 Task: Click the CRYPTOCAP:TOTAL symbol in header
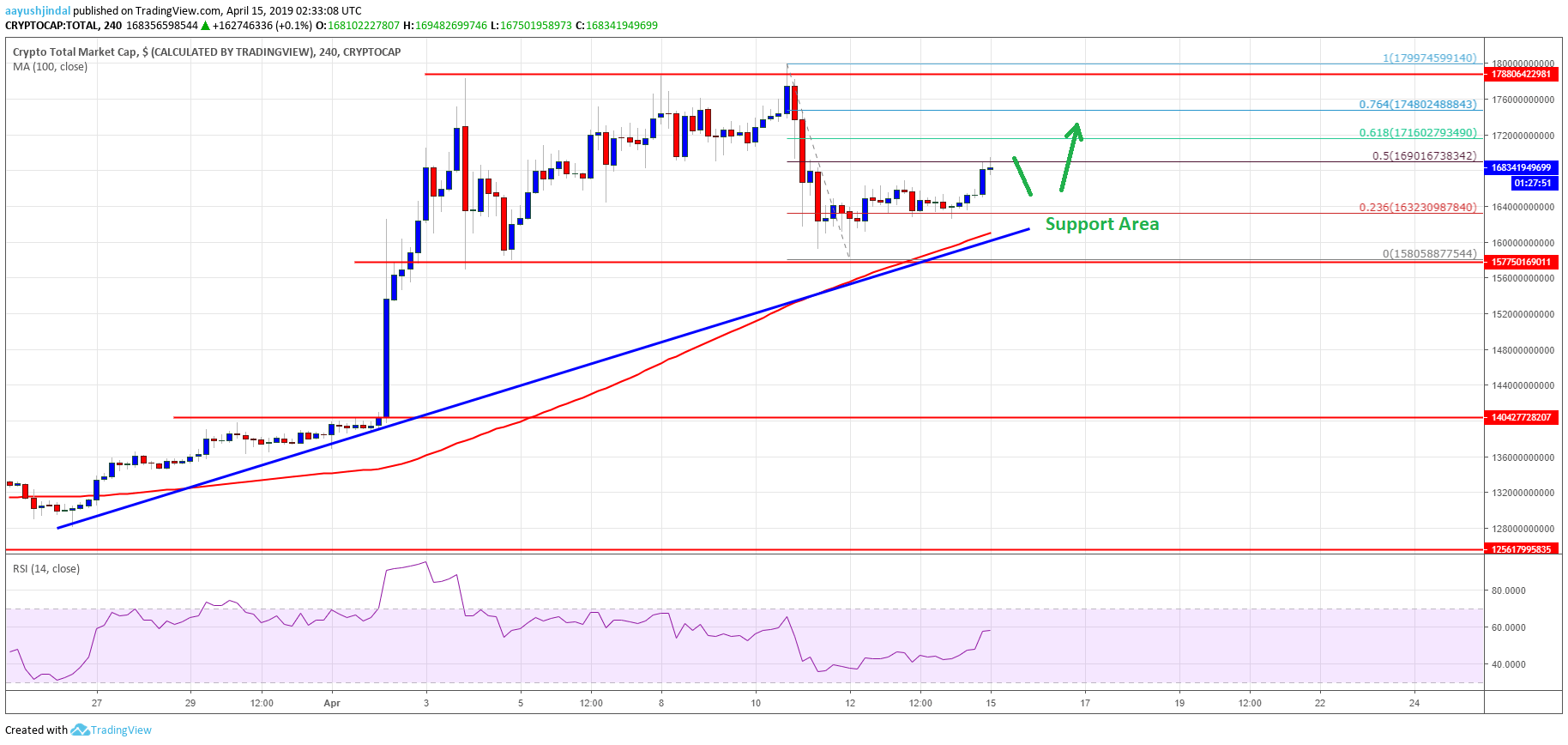coord(52,26)
